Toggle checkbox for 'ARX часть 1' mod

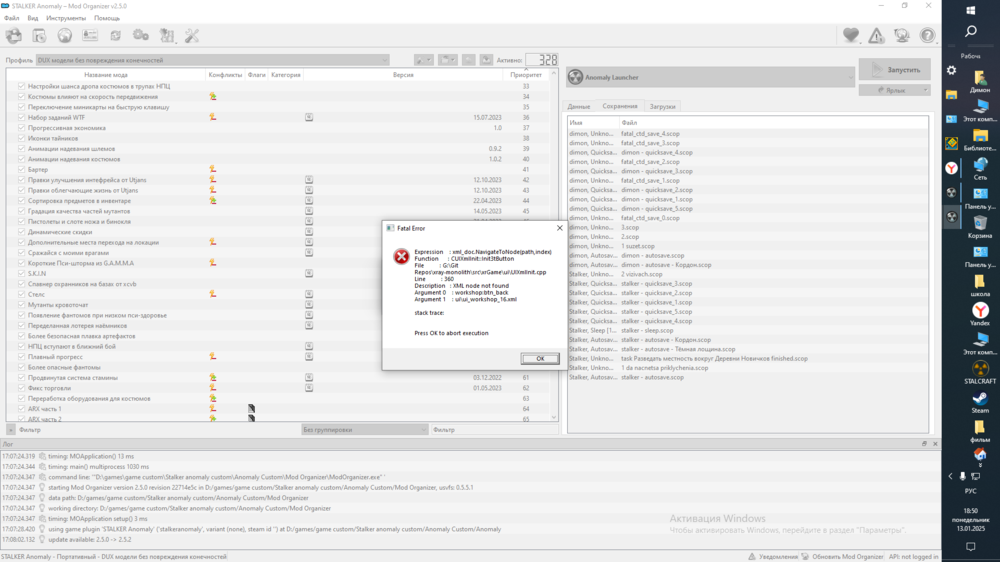point(22,408)
